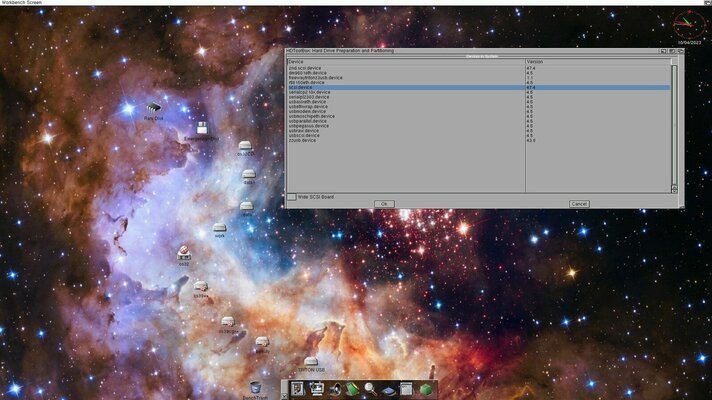This screenshot has width=712, height=400.
Task: Click the green book icon in dock
Action: click(x=352, y=389)
